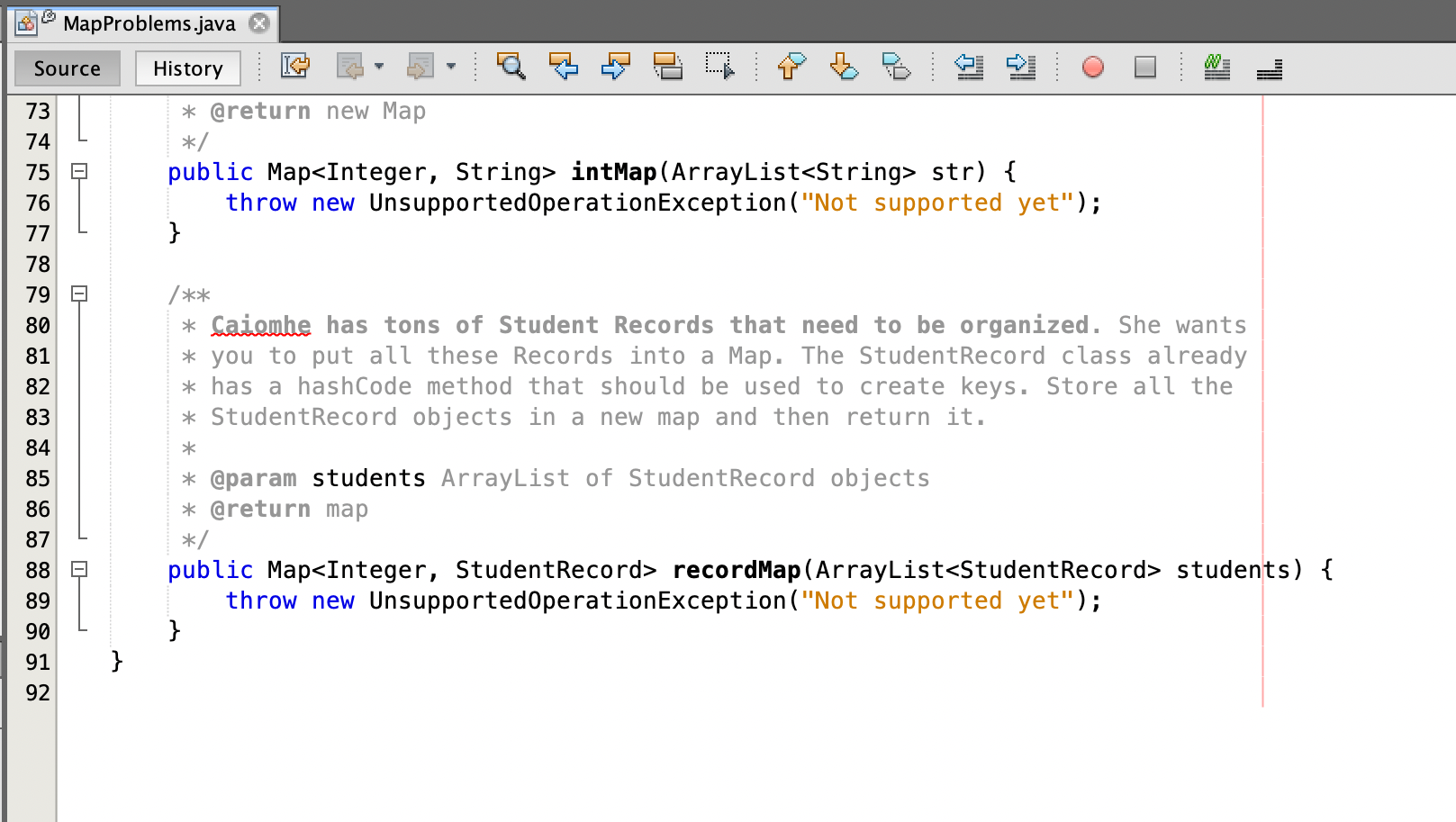Click the "Not supported yet" string on line 76
Image resolution: width=1456 pixels, height=822 pixels.
pos(938,203)
